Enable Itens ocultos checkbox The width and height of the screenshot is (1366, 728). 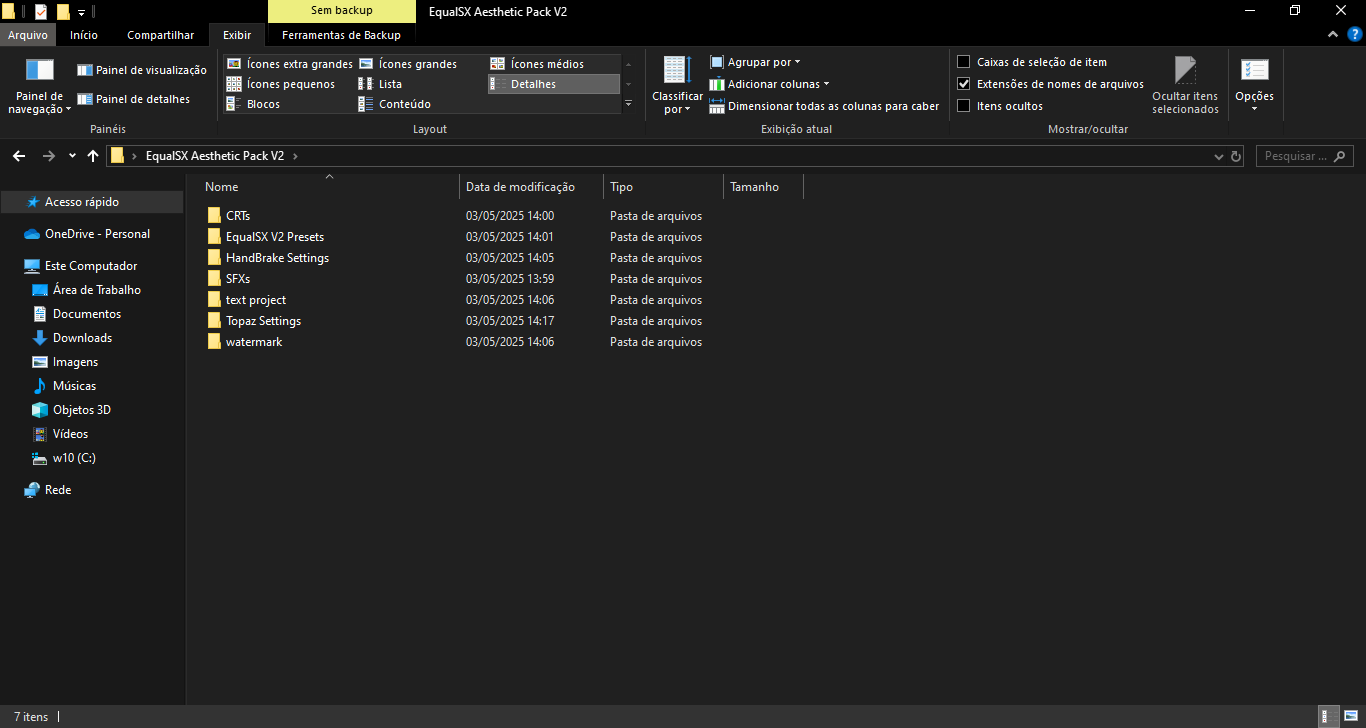click(x=964, y=106)
